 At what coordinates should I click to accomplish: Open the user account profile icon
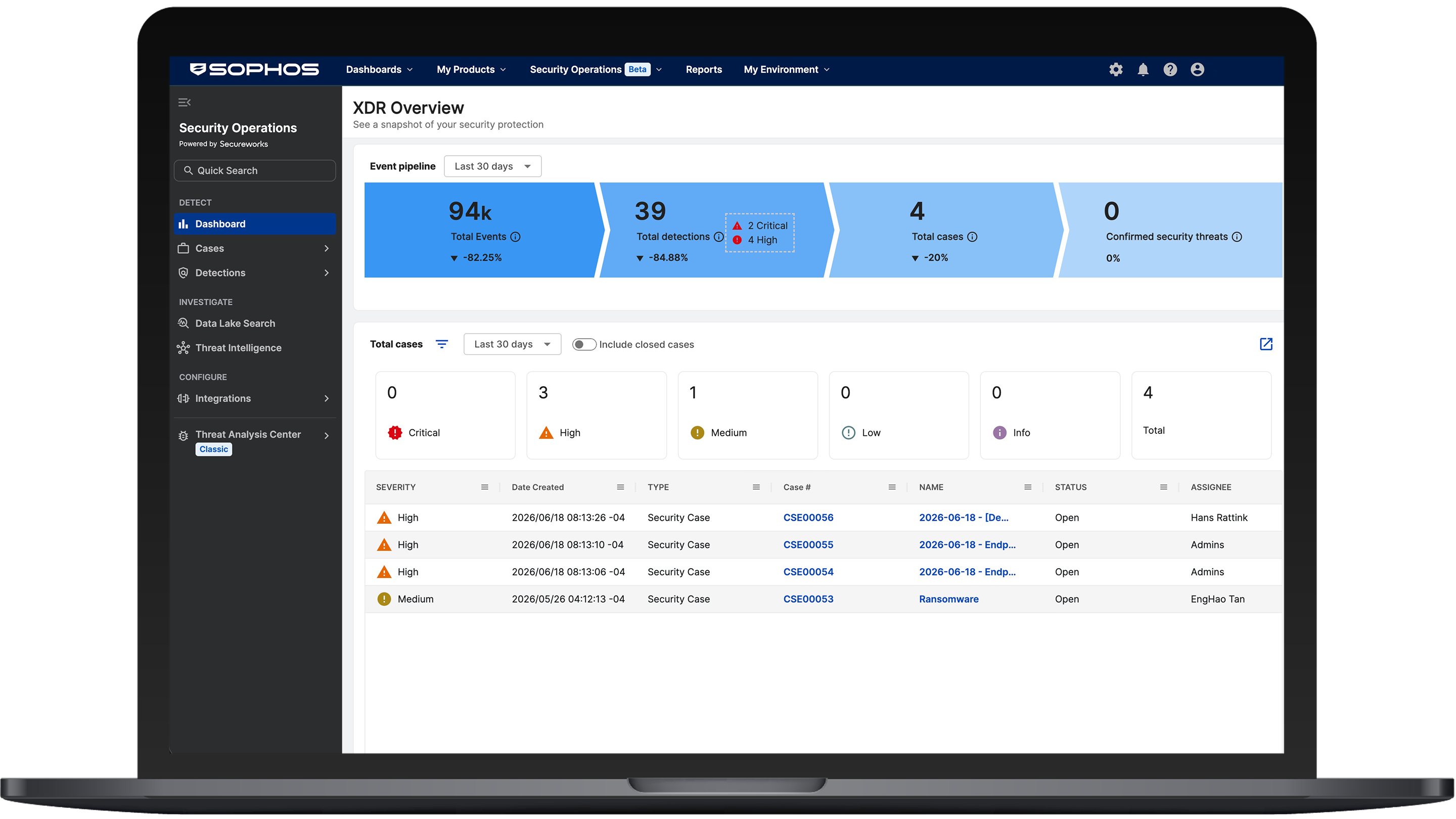[x=1197, y=70]
